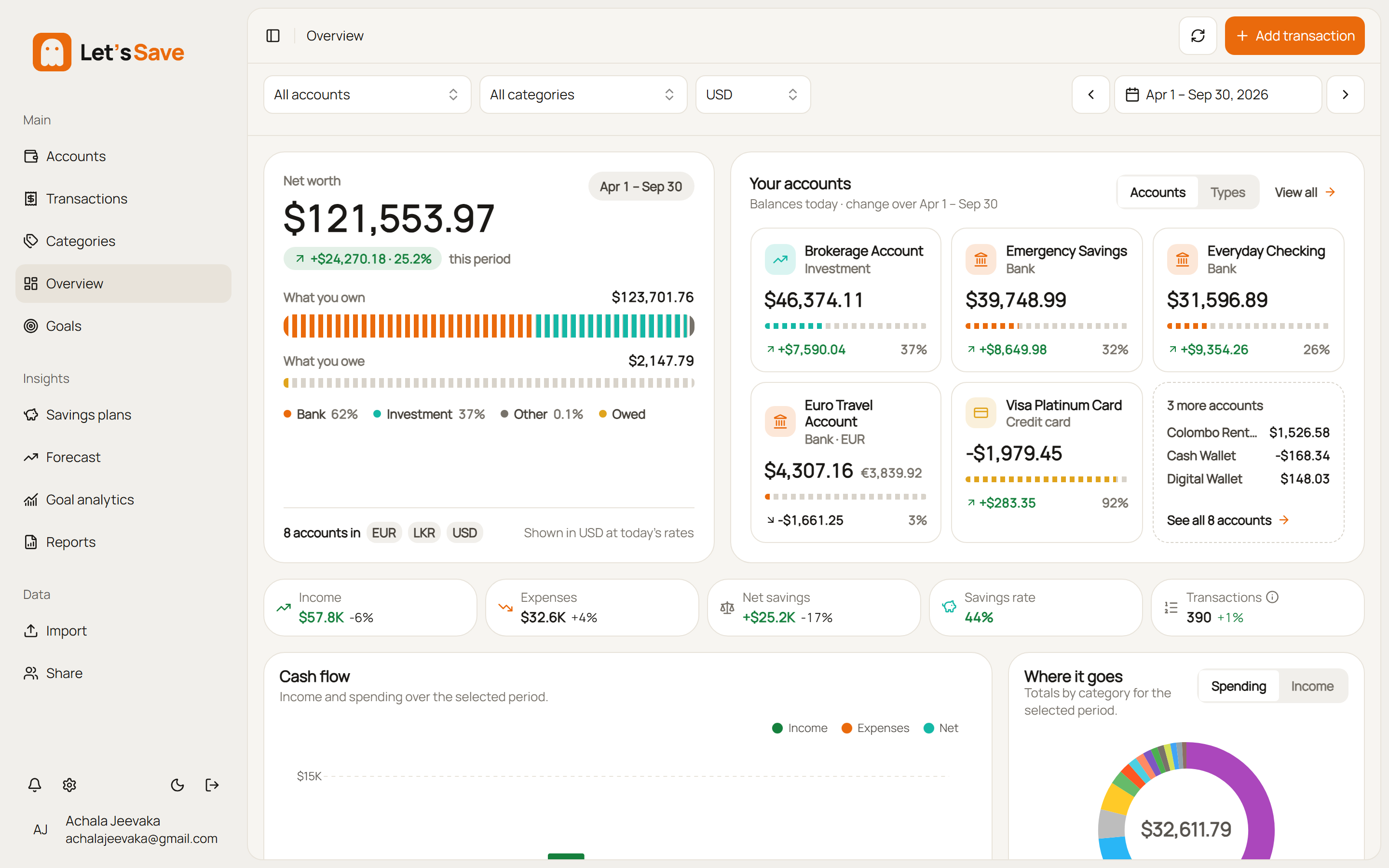
Task: Click the Add transaction button
Action: click(x=1294, y=36)
